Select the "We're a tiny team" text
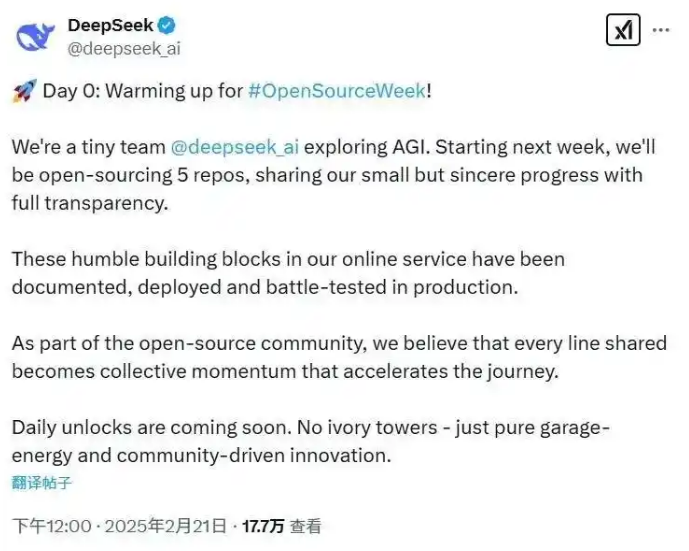 pos(89,147)
